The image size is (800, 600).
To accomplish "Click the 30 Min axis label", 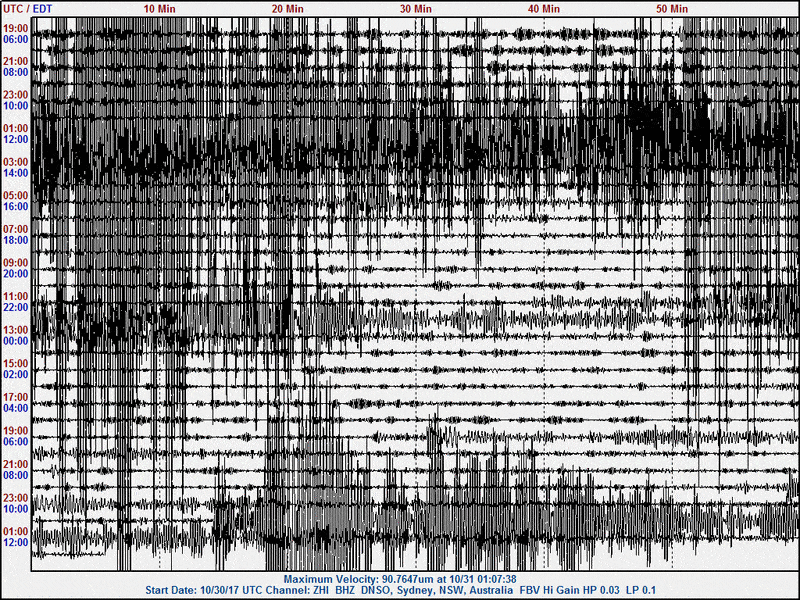I will pyautogui.click(x=416, y=8).
